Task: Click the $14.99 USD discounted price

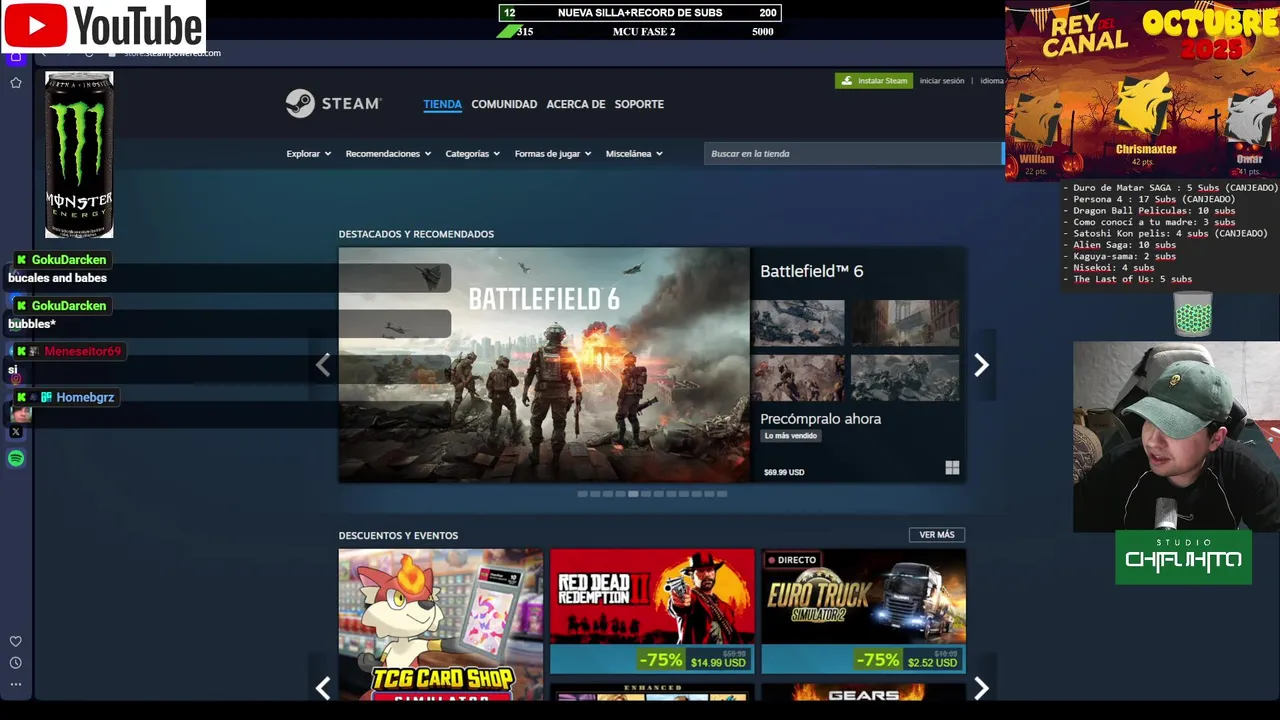Action: pos(718,662)
